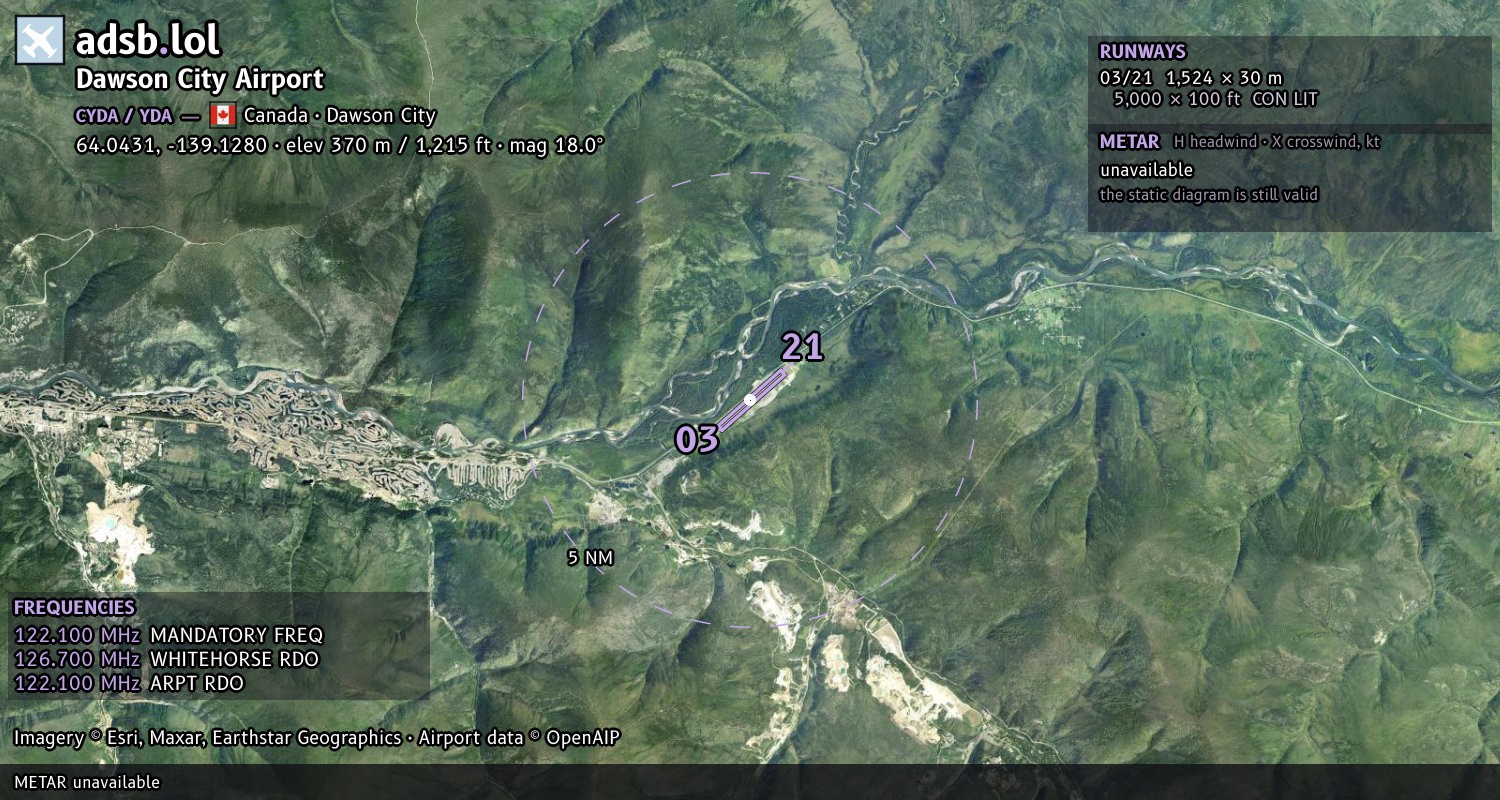Click the H headwind · X crosswind legend
The image size is (1500, 800).
tap(1277, 142)
